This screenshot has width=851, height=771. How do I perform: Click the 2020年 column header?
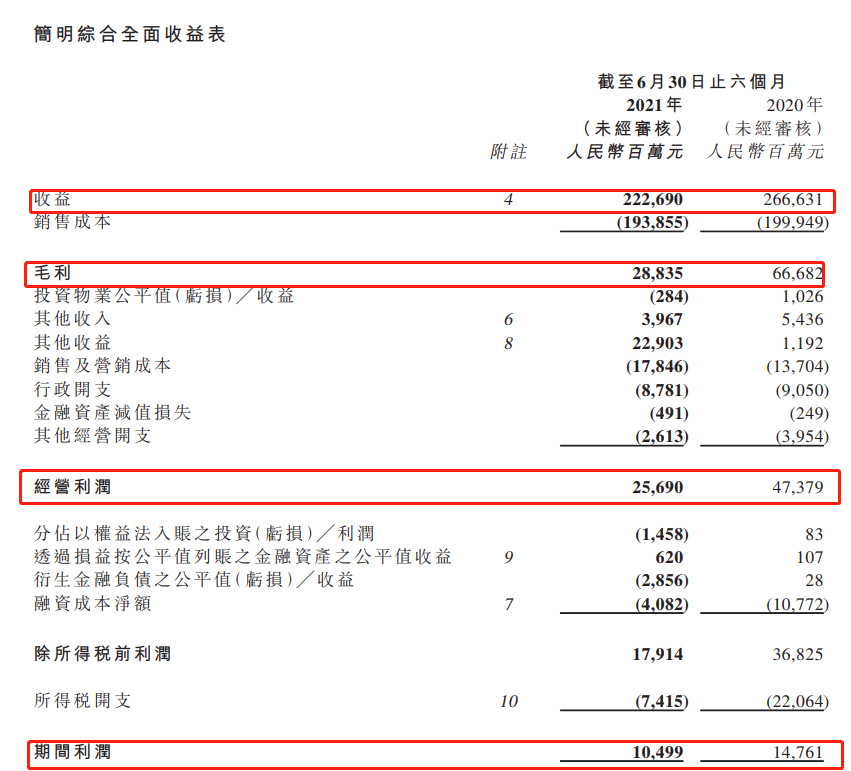tap(794, 105)
